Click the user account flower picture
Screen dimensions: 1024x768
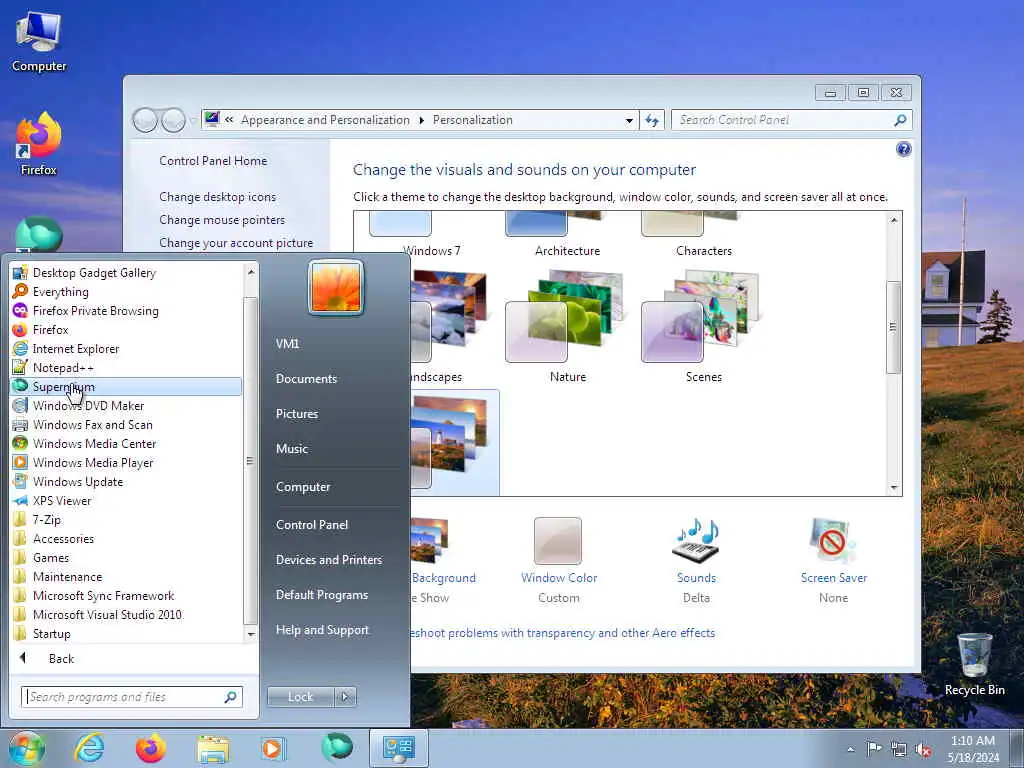coord(336,287)
